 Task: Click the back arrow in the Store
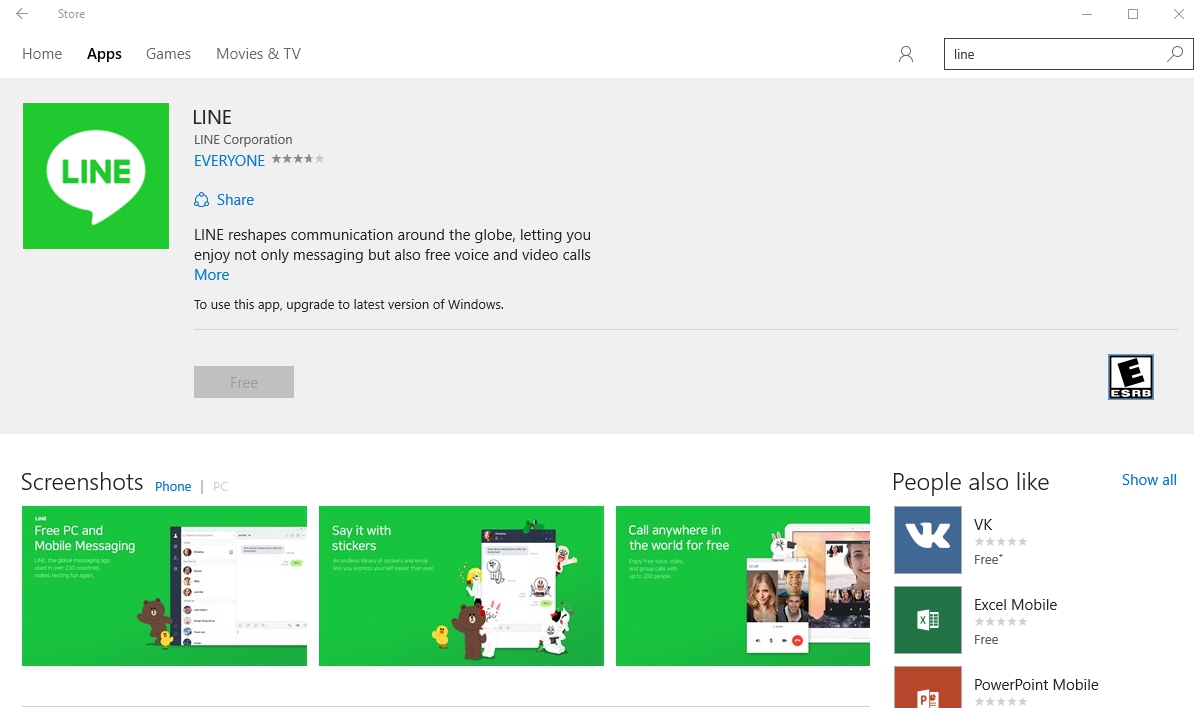[x=22, y=14]
